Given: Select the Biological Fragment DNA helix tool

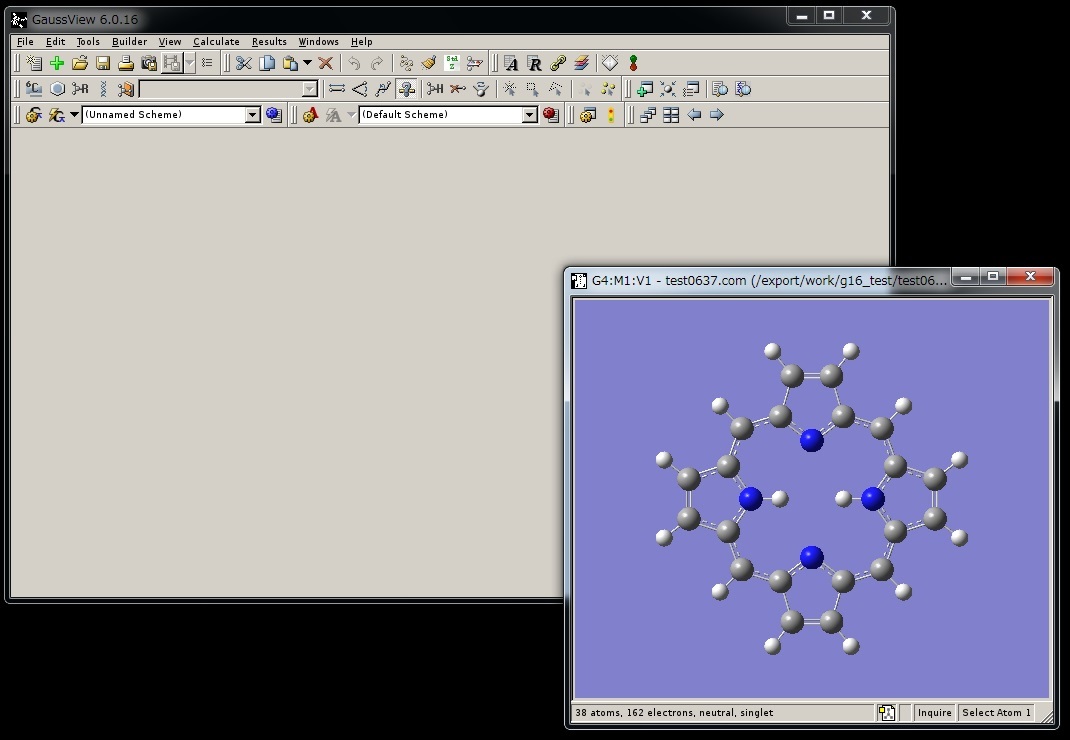Looking at the screenshot, I should (x=103, y=89).
